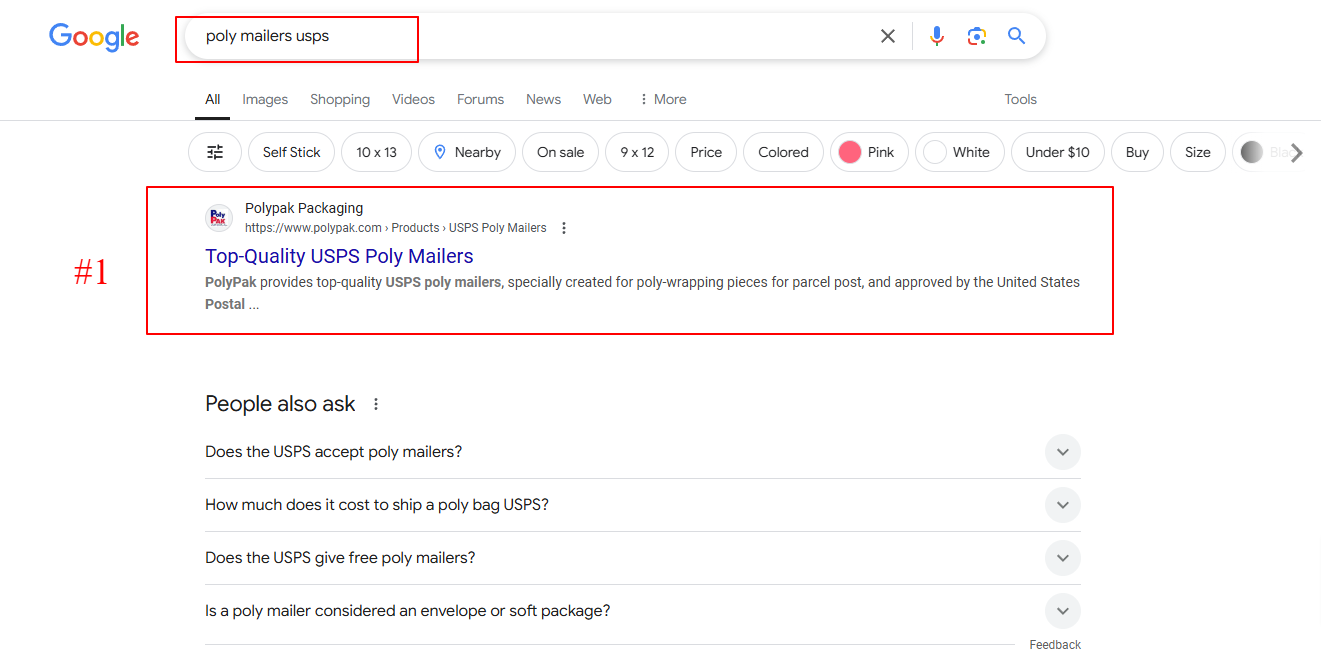The height and width of the screenshot is (652, 1321).
Task: Open Google Lens image search icon
Action: pos(977,36)
